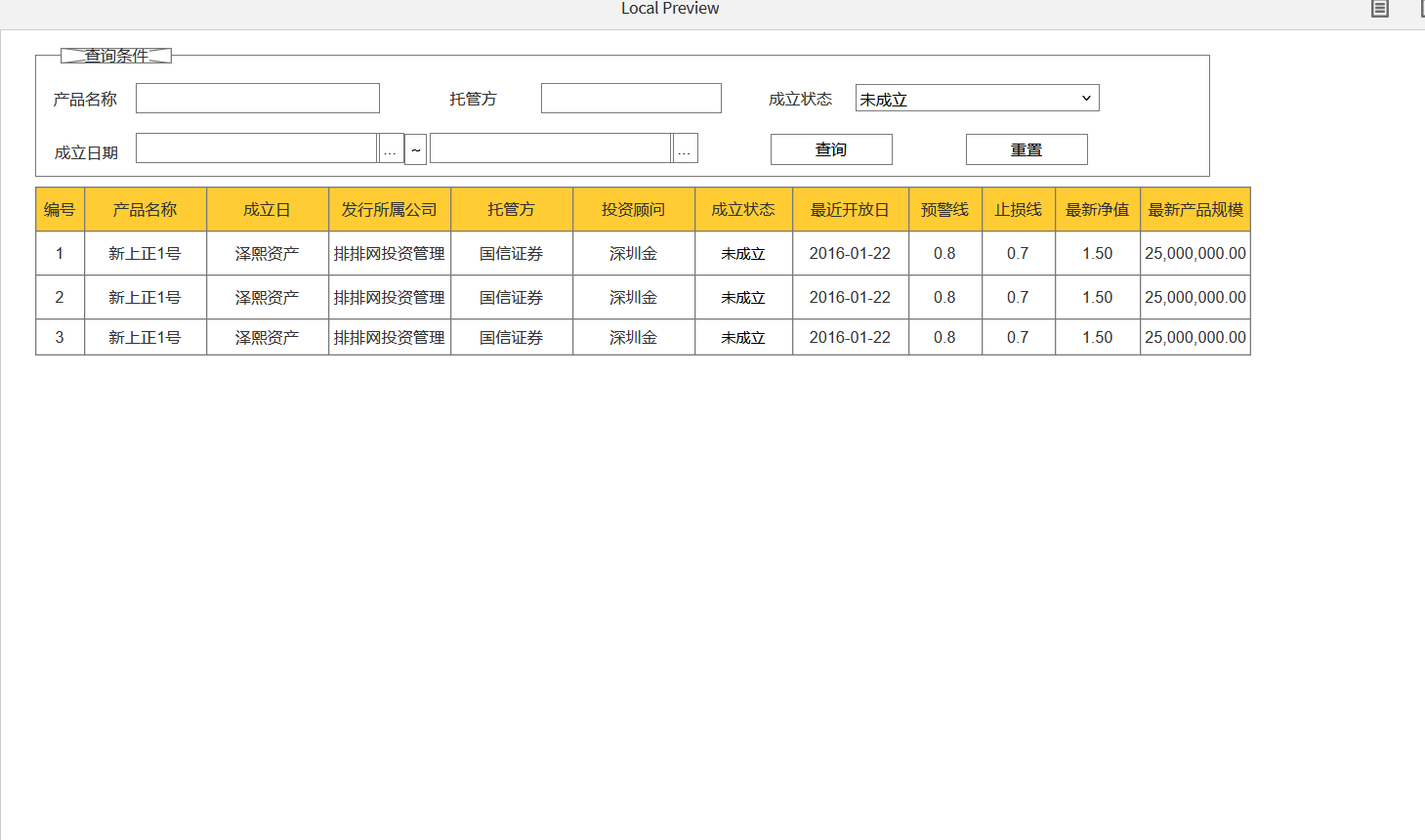Focus the 成立日期 end date field

[x=551, y=148]
